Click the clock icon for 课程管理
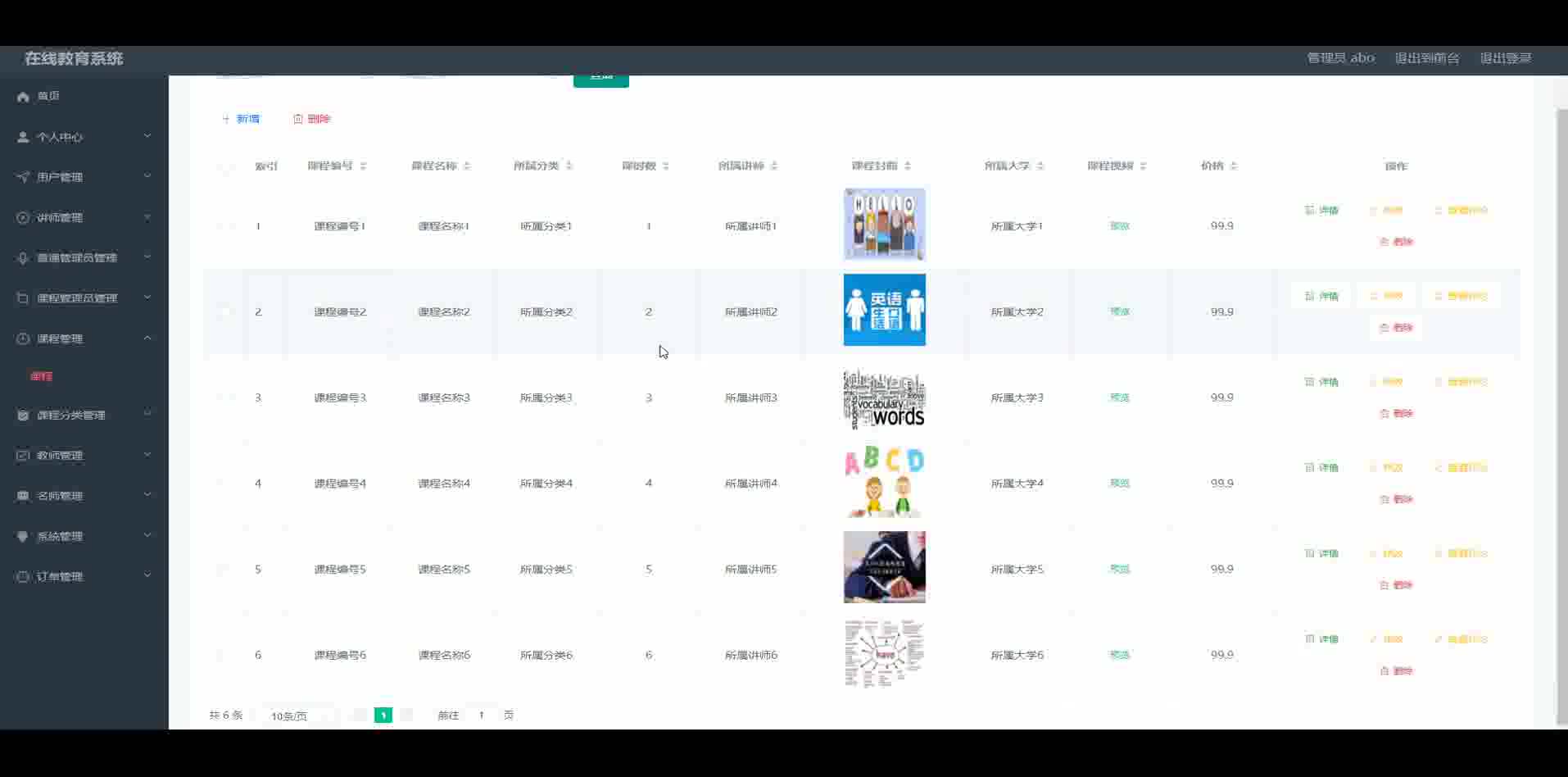Image resolution: width=1568 pixels, height=777 pixels. (23, 339)
